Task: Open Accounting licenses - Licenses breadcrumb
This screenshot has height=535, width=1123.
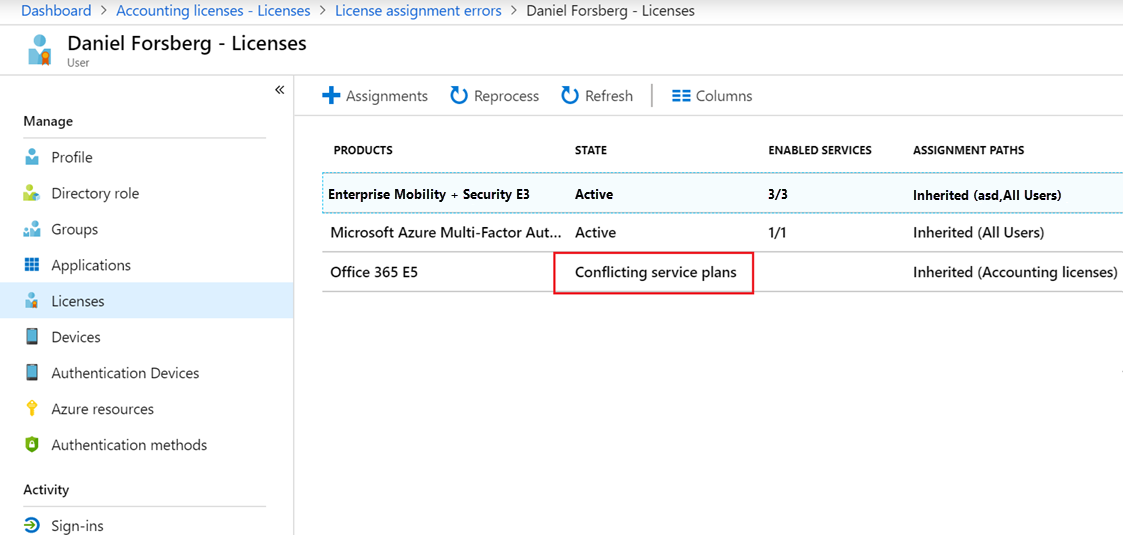Action: coord(213,11)
